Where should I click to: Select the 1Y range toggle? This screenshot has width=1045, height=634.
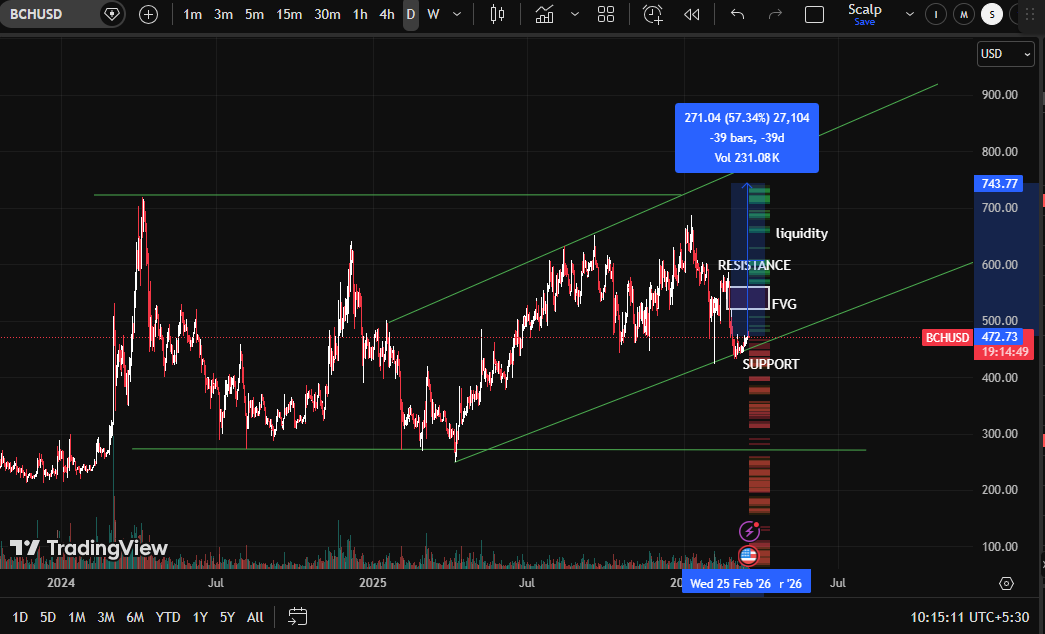coord(200,618)
